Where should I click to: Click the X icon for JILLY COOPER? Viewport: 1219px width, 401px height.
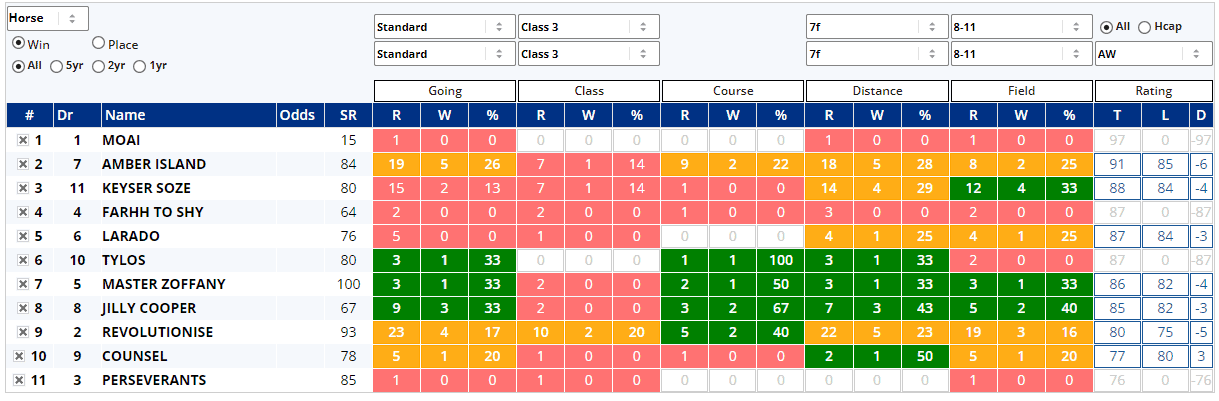pyautogui.click(x=23, y=309)
